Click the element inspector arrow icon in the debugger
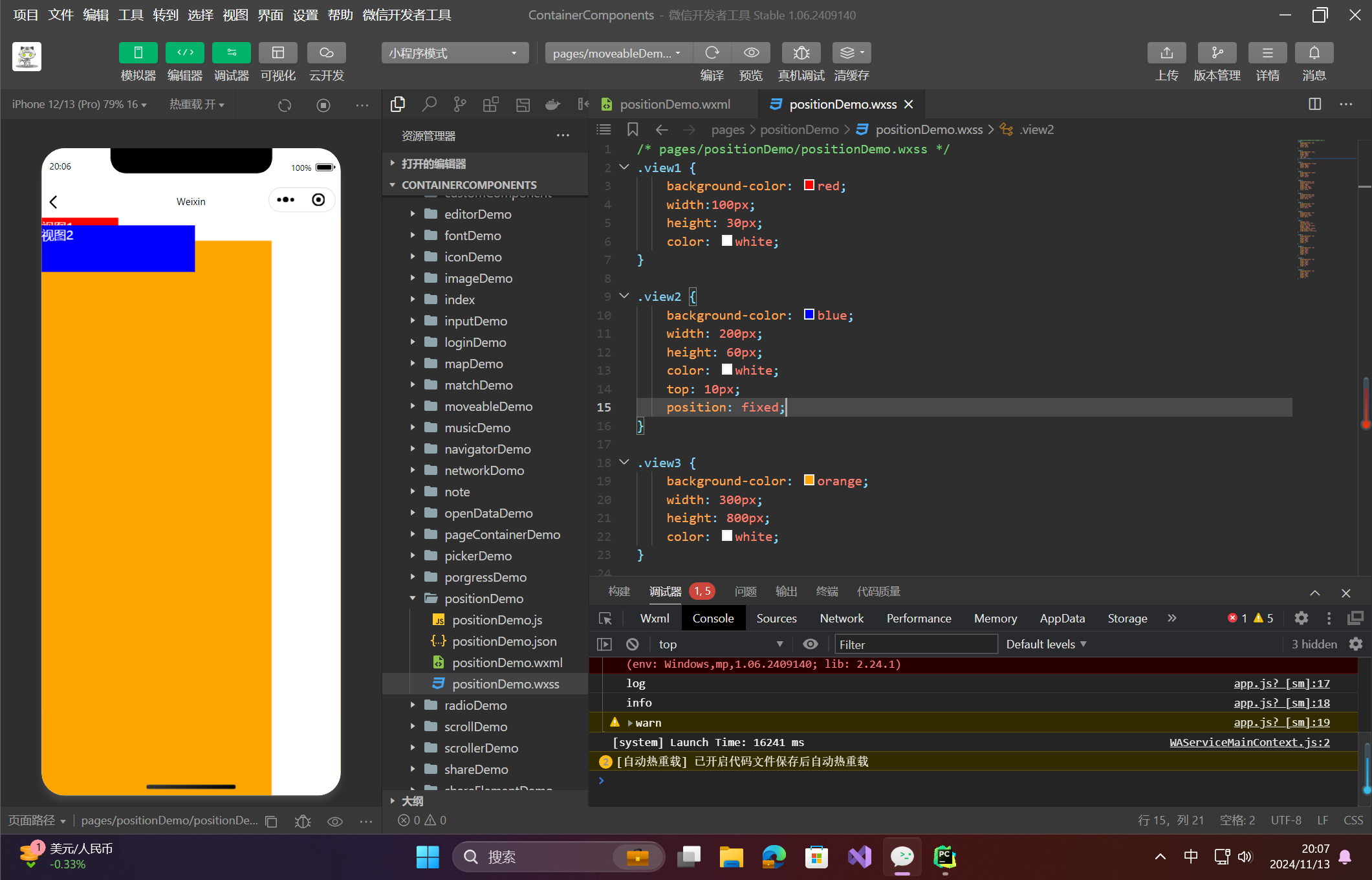 point(605,619)
